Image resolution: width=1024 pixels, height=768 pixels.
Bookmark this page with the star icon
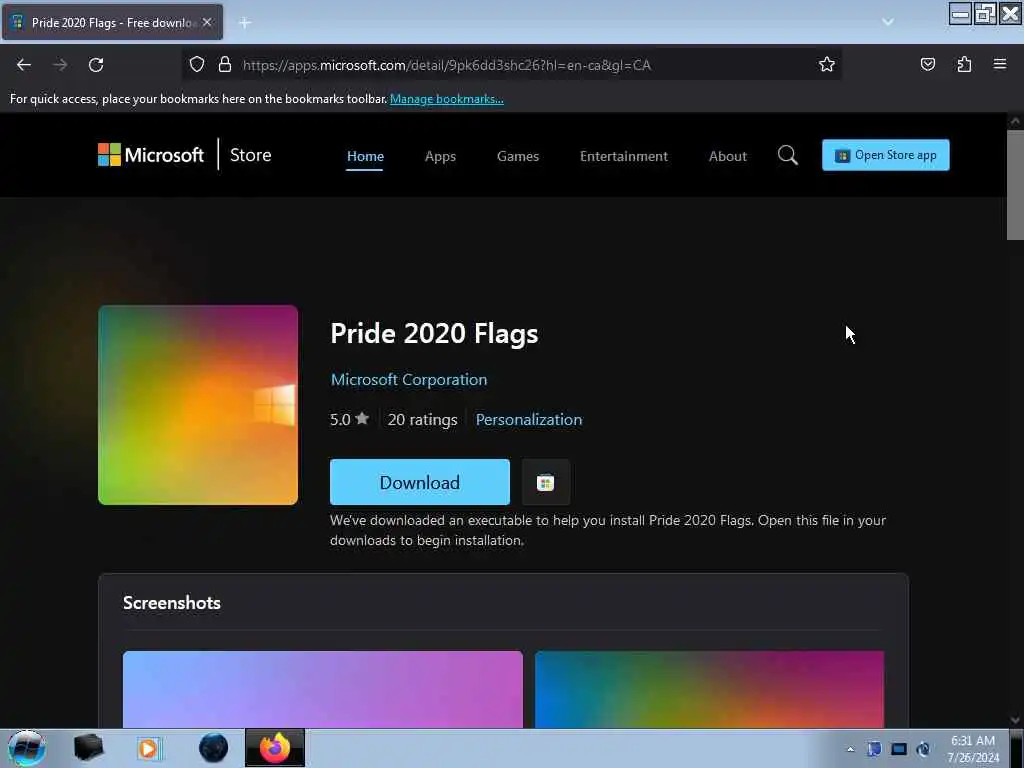pos(827,64)
